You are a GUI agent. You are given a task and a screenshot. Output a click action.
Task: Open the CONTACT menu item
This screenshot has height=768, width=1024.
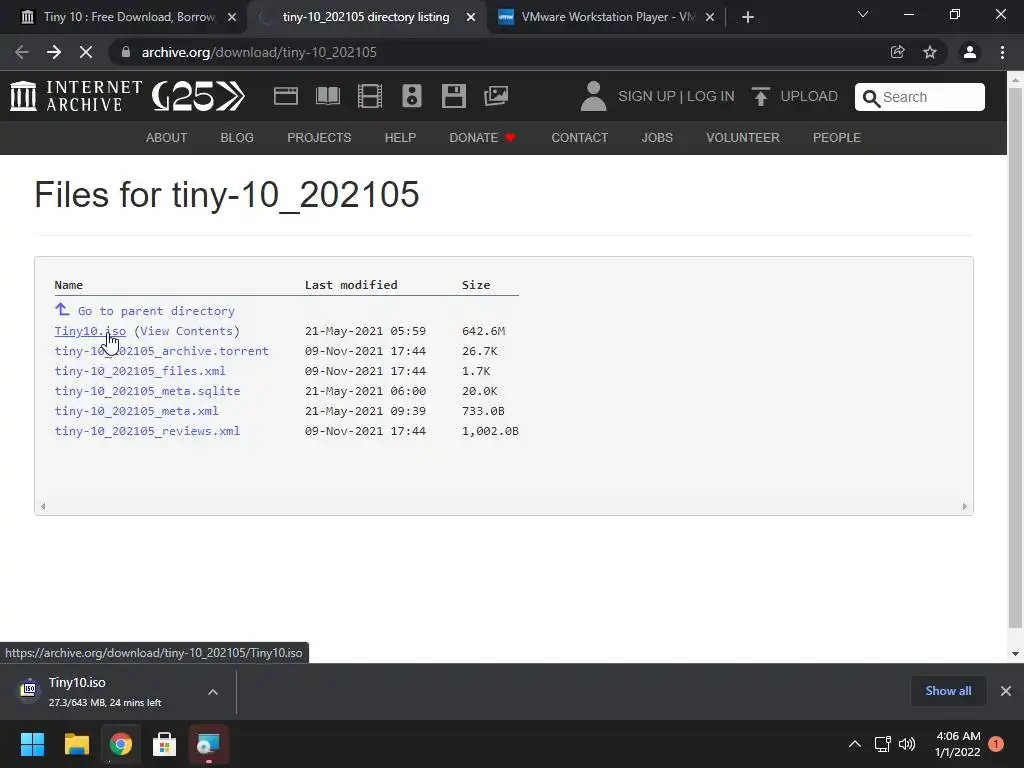coord(579,138)
